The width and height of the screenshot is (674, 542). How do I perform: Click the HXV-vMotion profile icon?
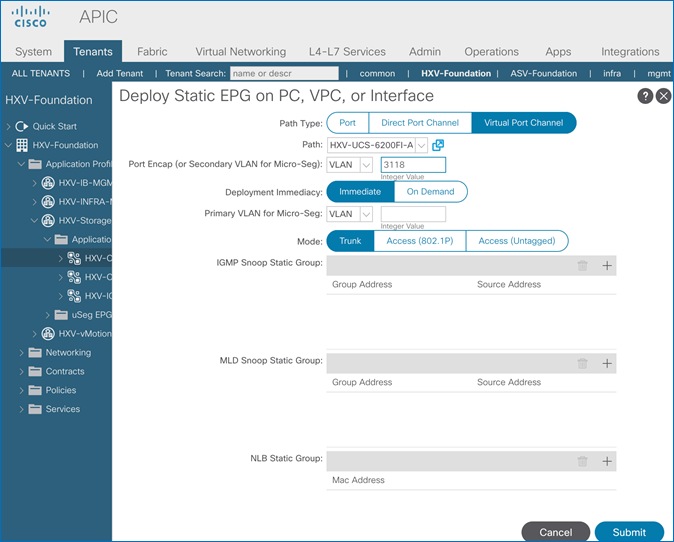[48, 334]
